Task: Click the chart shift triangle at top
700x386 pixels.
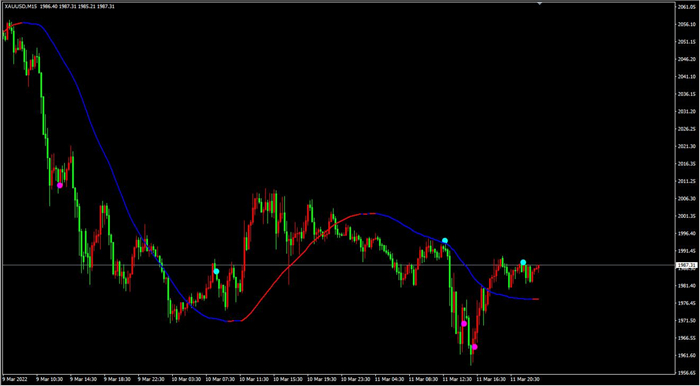Action: click(x=540, y=3)
